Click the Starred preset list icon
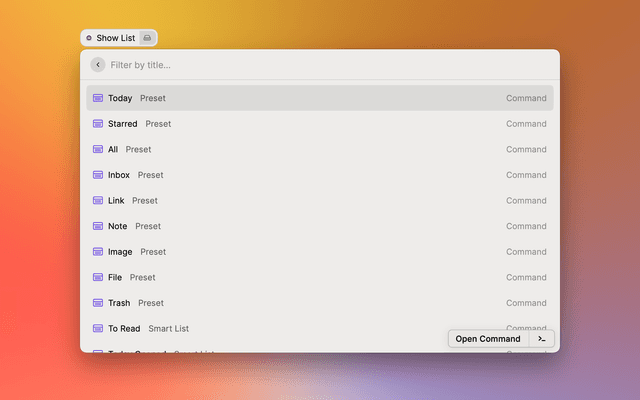This screenshot has height=400, width=640. [98, 124]
